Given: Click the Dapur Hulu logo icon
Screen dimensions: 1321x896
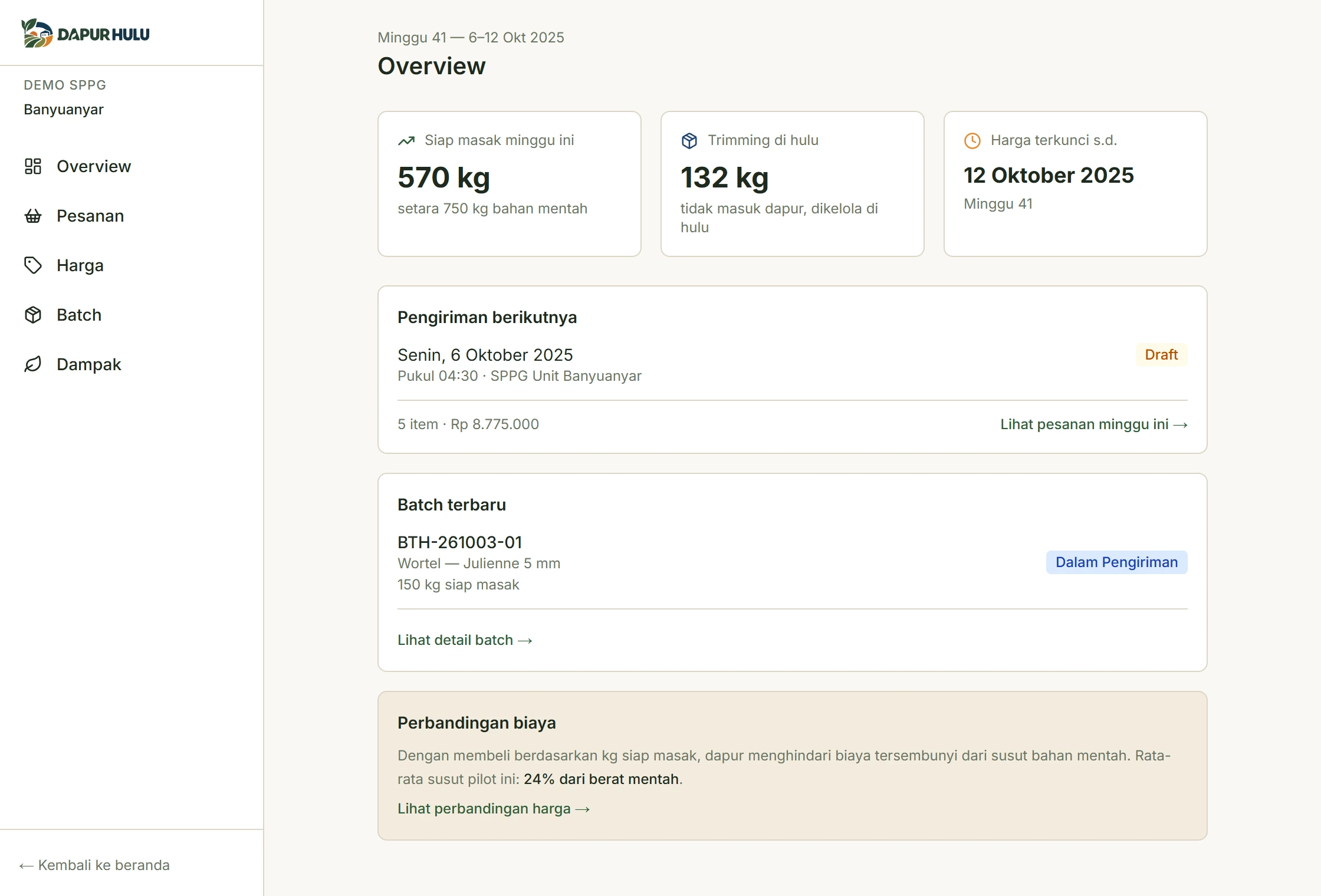Looking at the screenshot, I should point(37,33).
